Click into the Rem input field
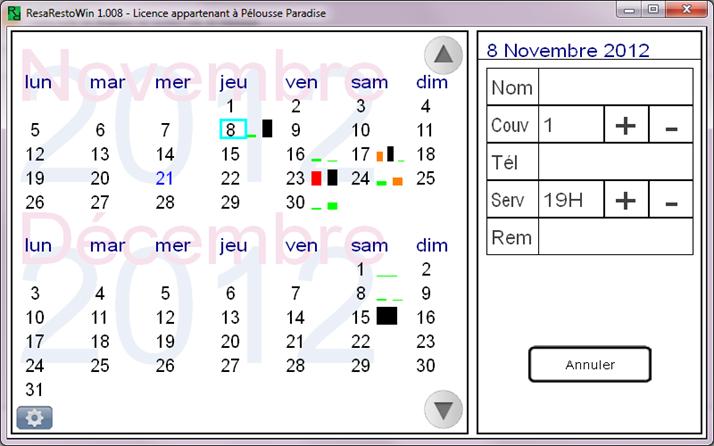 click(616, 236)
